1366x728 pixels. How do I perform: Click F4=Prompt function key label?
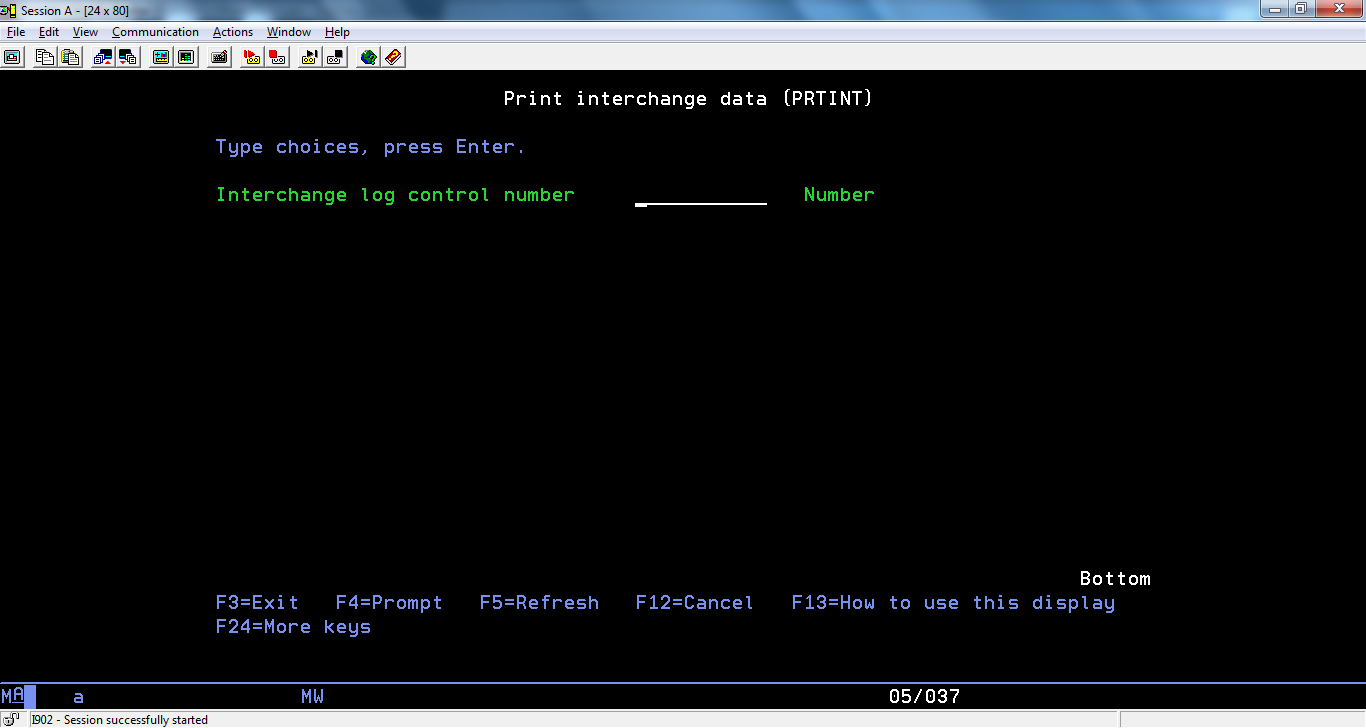tap(389, 603)
